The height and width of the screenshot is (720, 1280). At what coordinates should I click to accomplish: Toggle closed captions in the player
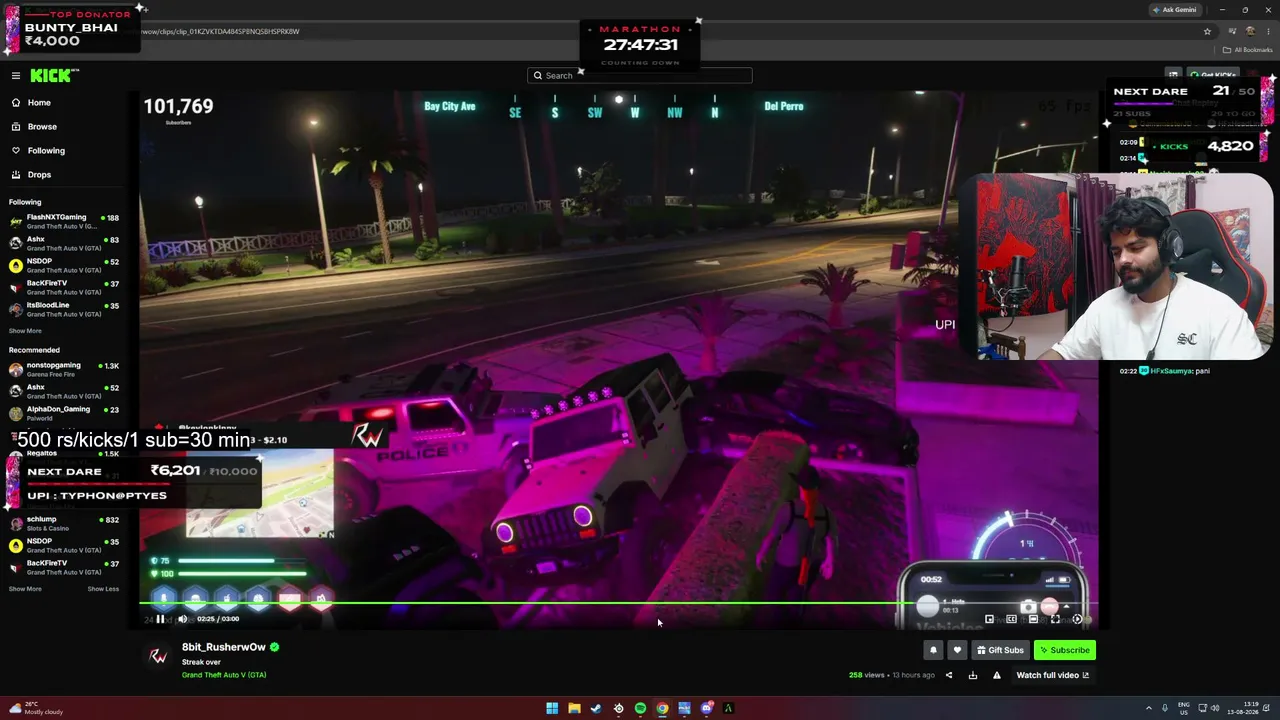[1011, 619]
